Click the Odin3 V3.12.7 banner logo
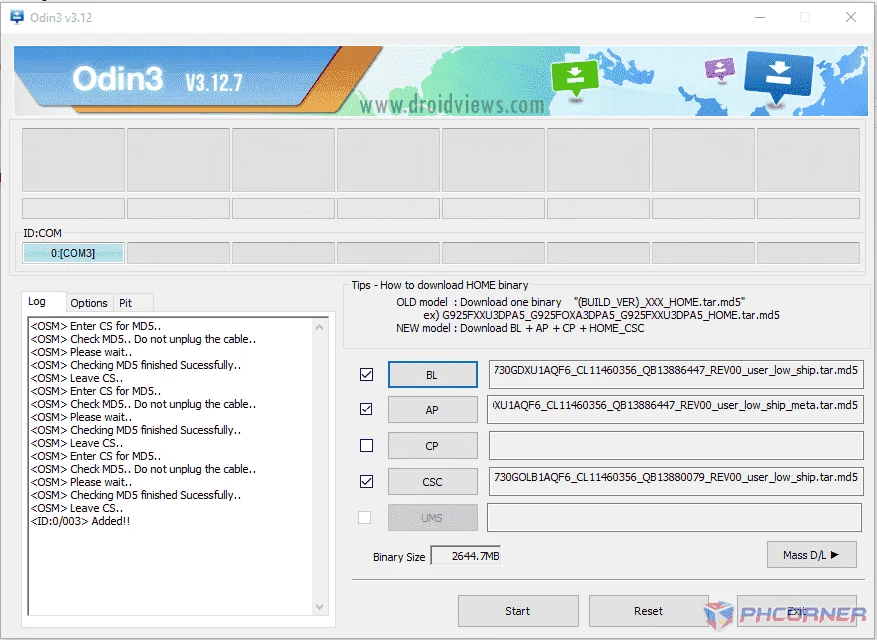Viewport: 877px width, 640px height. tap(158, 79)
